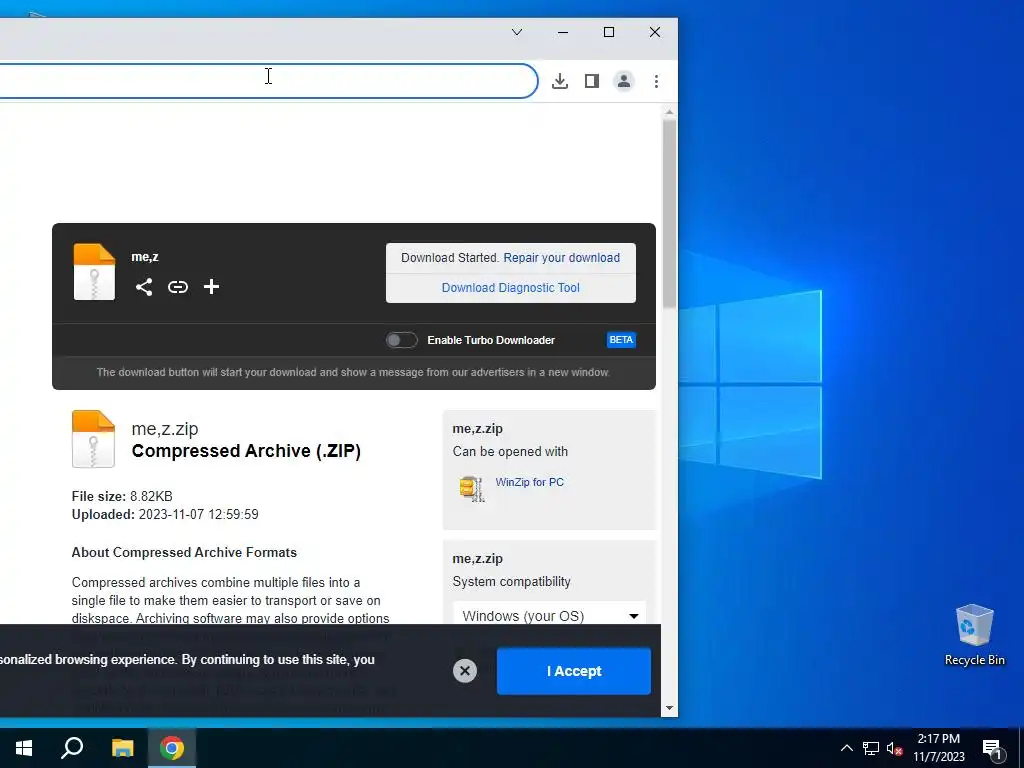Open File Explorer from taskbar
The width and height of the screenshot is (1024, 768).
coord(122,748)
